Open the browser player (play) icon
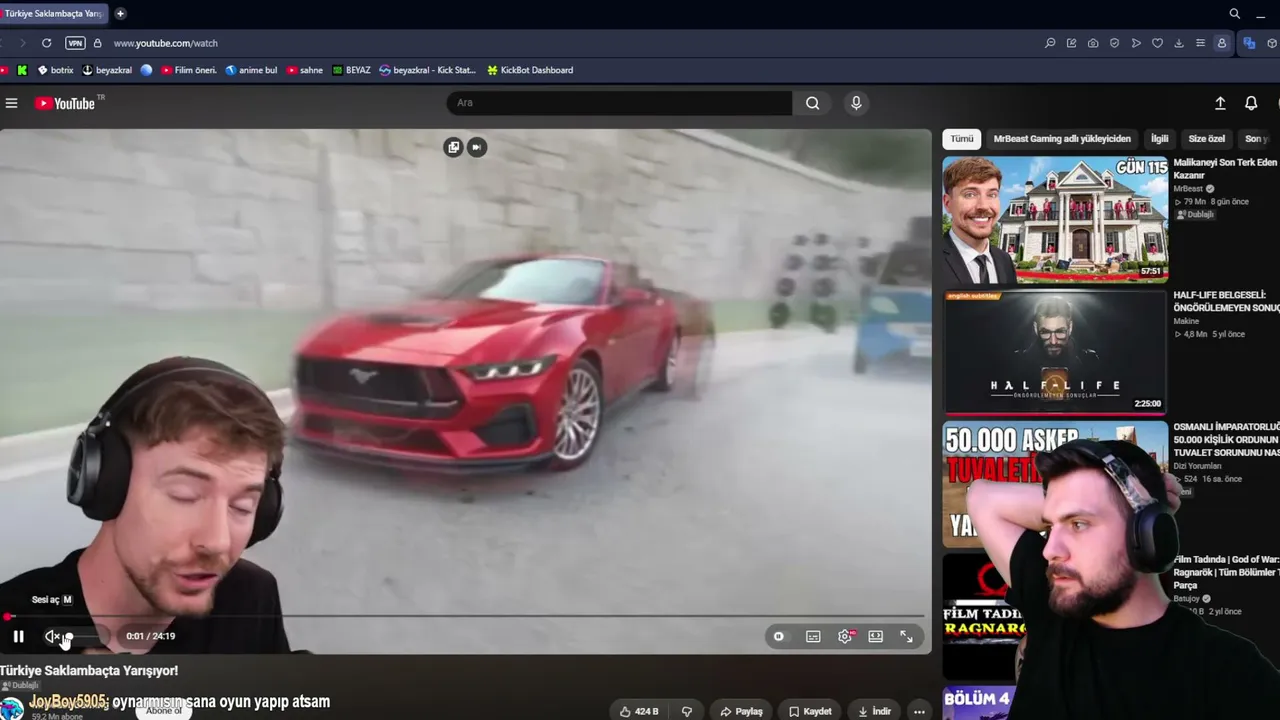The height and width of the screenshot is (720, 1280). 1136,43
